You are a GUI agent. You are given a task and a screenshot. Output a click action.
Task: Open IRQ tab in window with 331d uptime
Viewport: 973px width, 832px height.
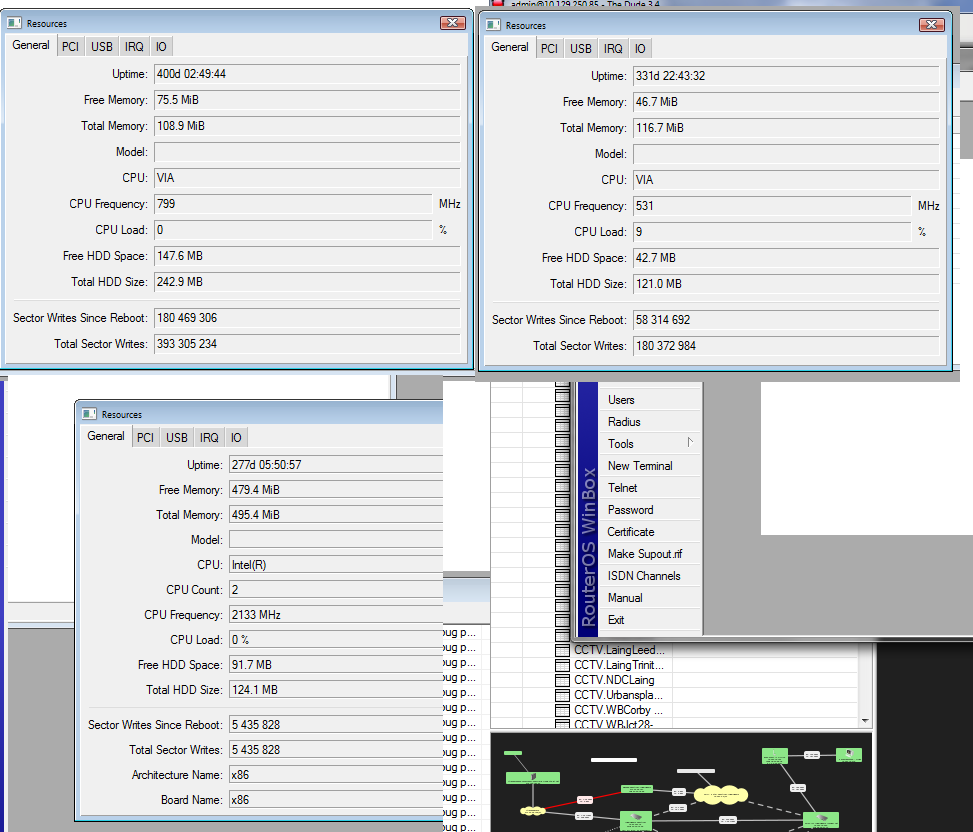pos(613,48)
